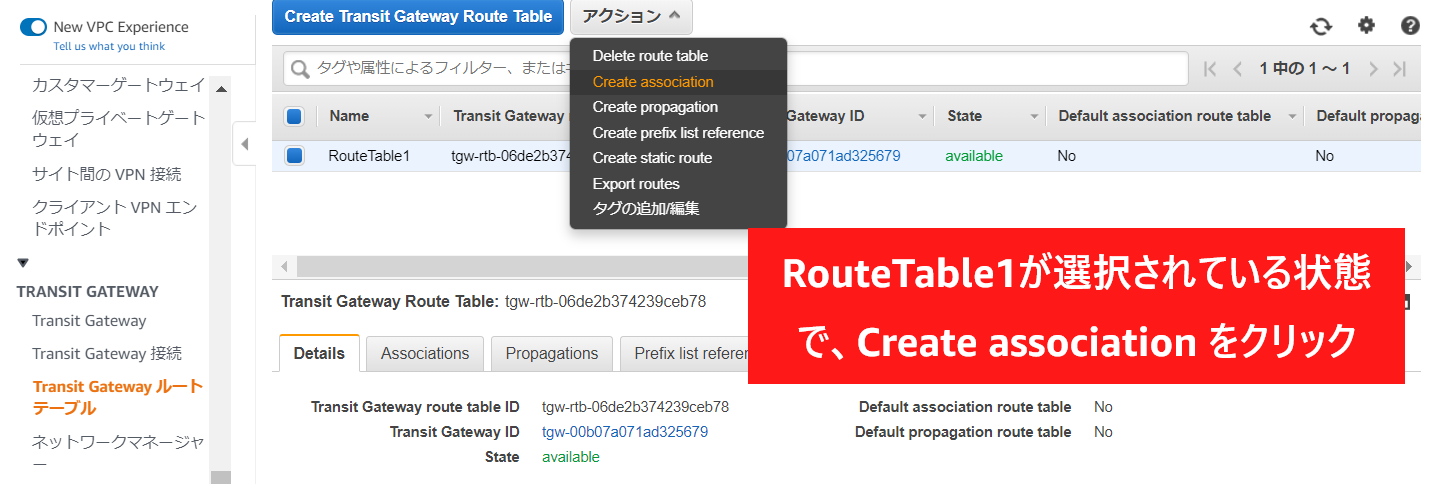The width and height of the screenshot is (1432, 484).
Task: Uncheck the RouteTable1 row checkbox
Action: [x=294, y=156]
